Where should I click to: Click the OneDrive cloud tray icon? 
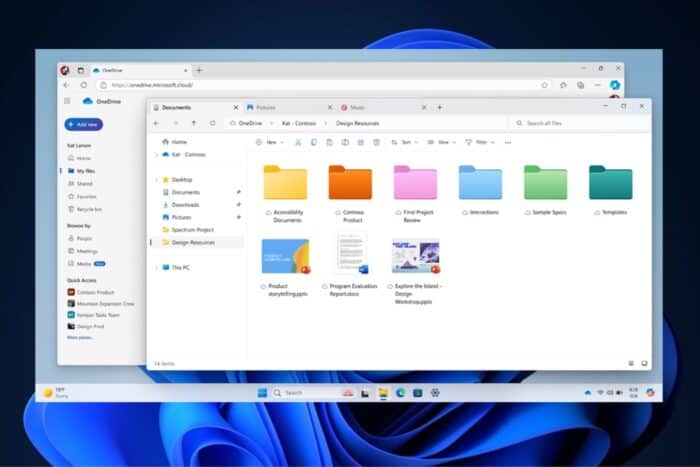coord(588,393)
